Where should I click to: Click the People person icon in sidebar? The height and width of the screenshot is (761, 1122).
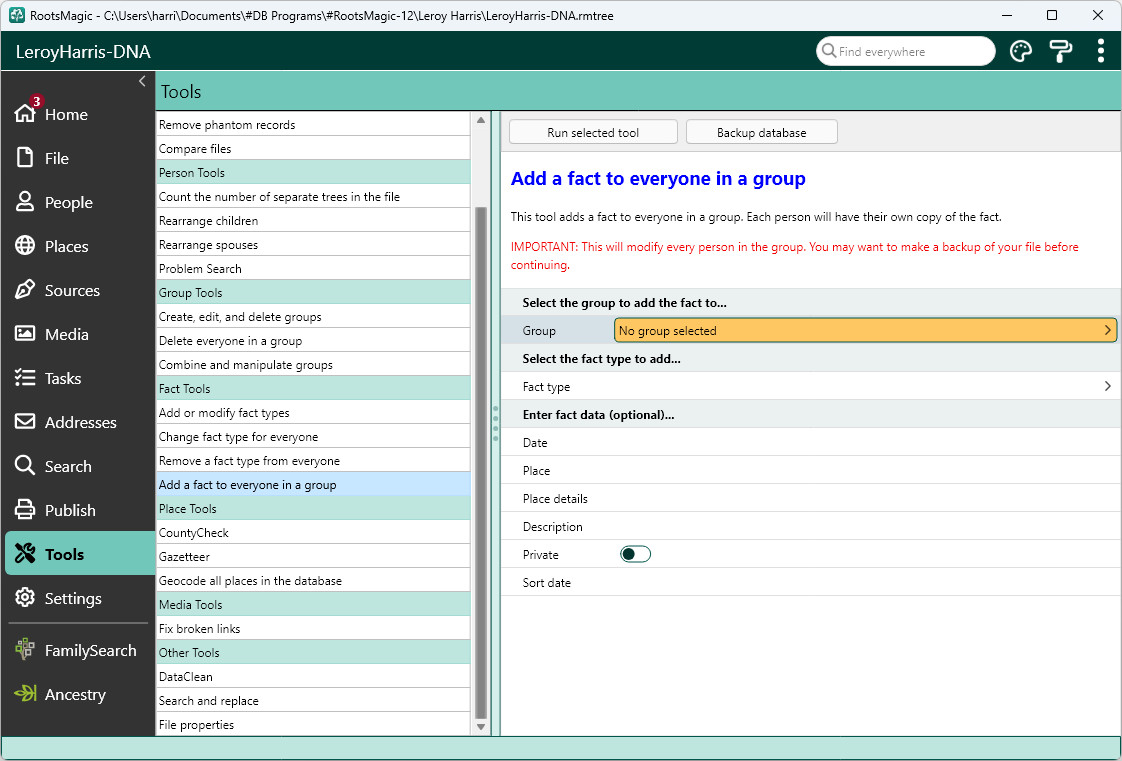click(25, 202)
